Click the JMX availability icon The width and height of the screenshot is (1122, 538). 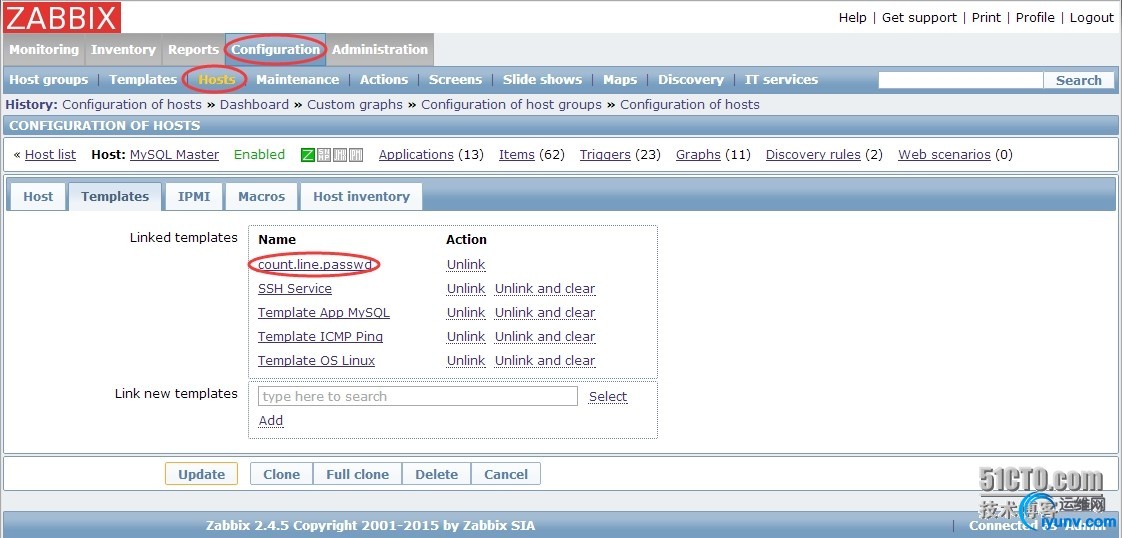click(x=340, y=155)
